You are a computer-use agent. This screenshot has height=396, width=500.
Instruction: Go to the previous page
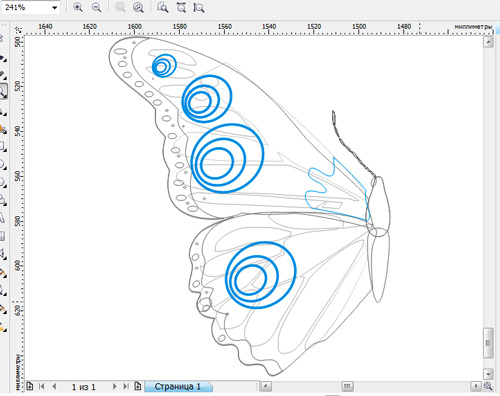tap(54, 386)
